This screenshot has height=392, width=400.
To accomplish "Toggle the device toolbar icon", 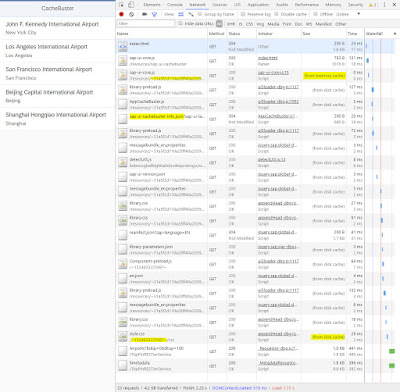I will (x=131, y=5).
